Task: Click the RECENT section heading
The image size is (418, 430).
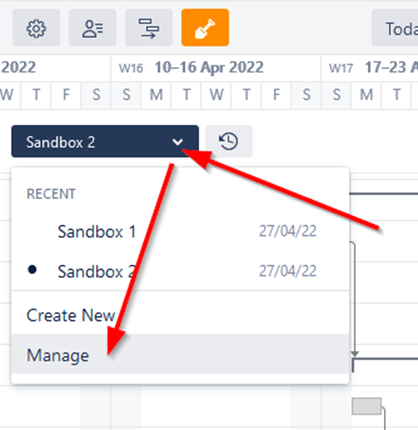Action: click(x=51, y=194)
